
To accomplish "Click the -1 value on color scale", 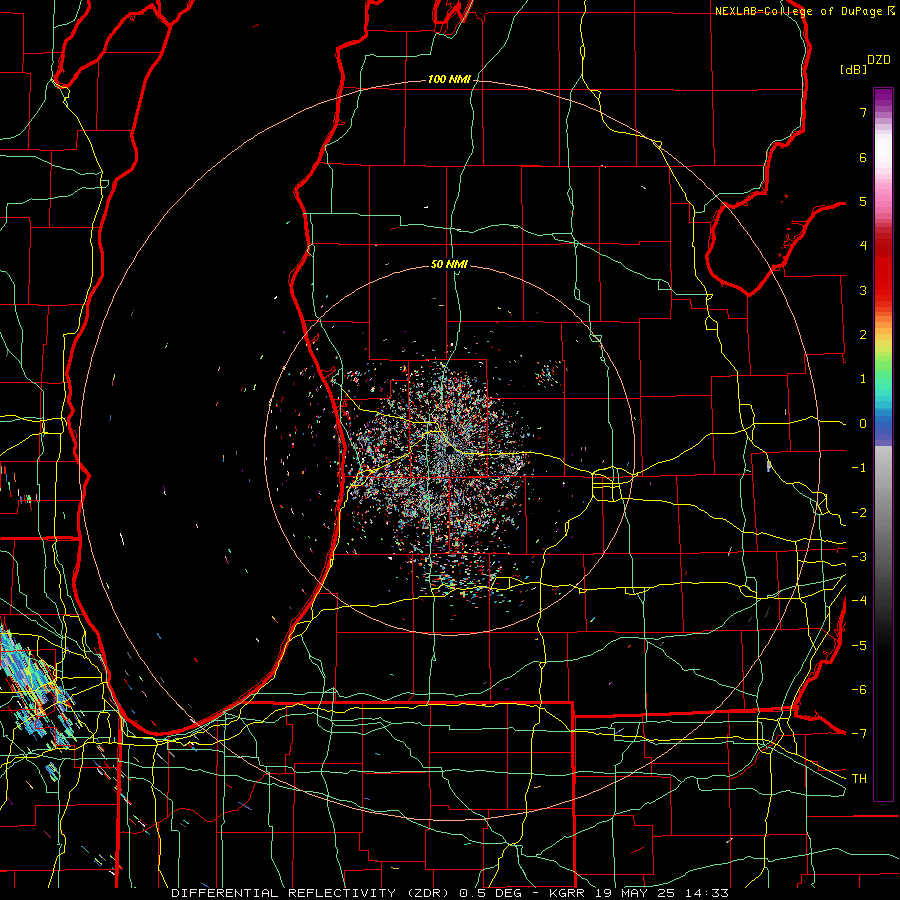I will click(x=859, y=468).
